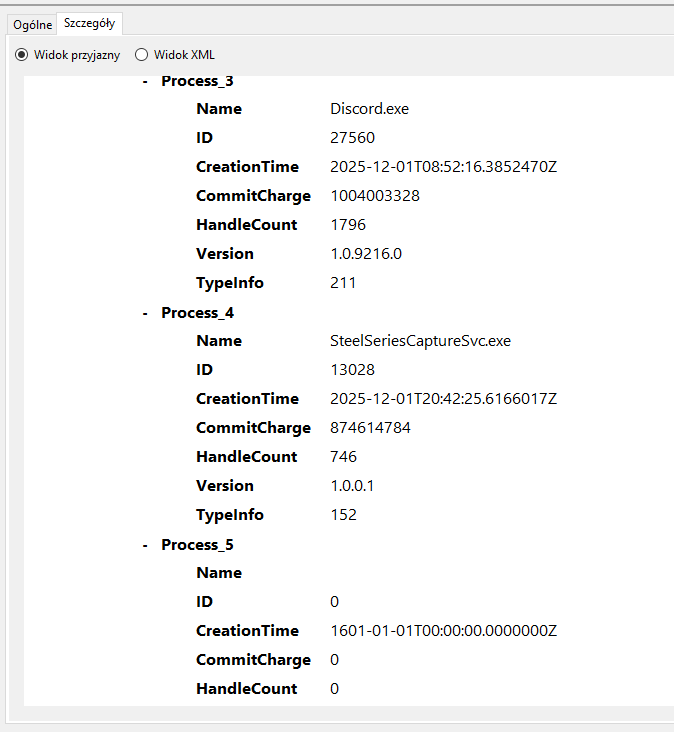This screenshot has height=732, width=674.
Task: Select the TypeInfo value 152
Action: click(x=343, y=515)
